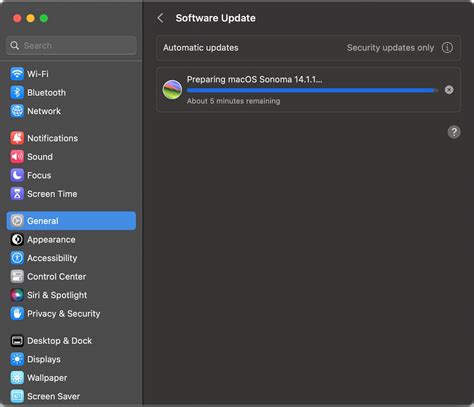The width and height of the screenshot is (474, 407).
Task: Minimize window with yellow button
Action: 31,18
